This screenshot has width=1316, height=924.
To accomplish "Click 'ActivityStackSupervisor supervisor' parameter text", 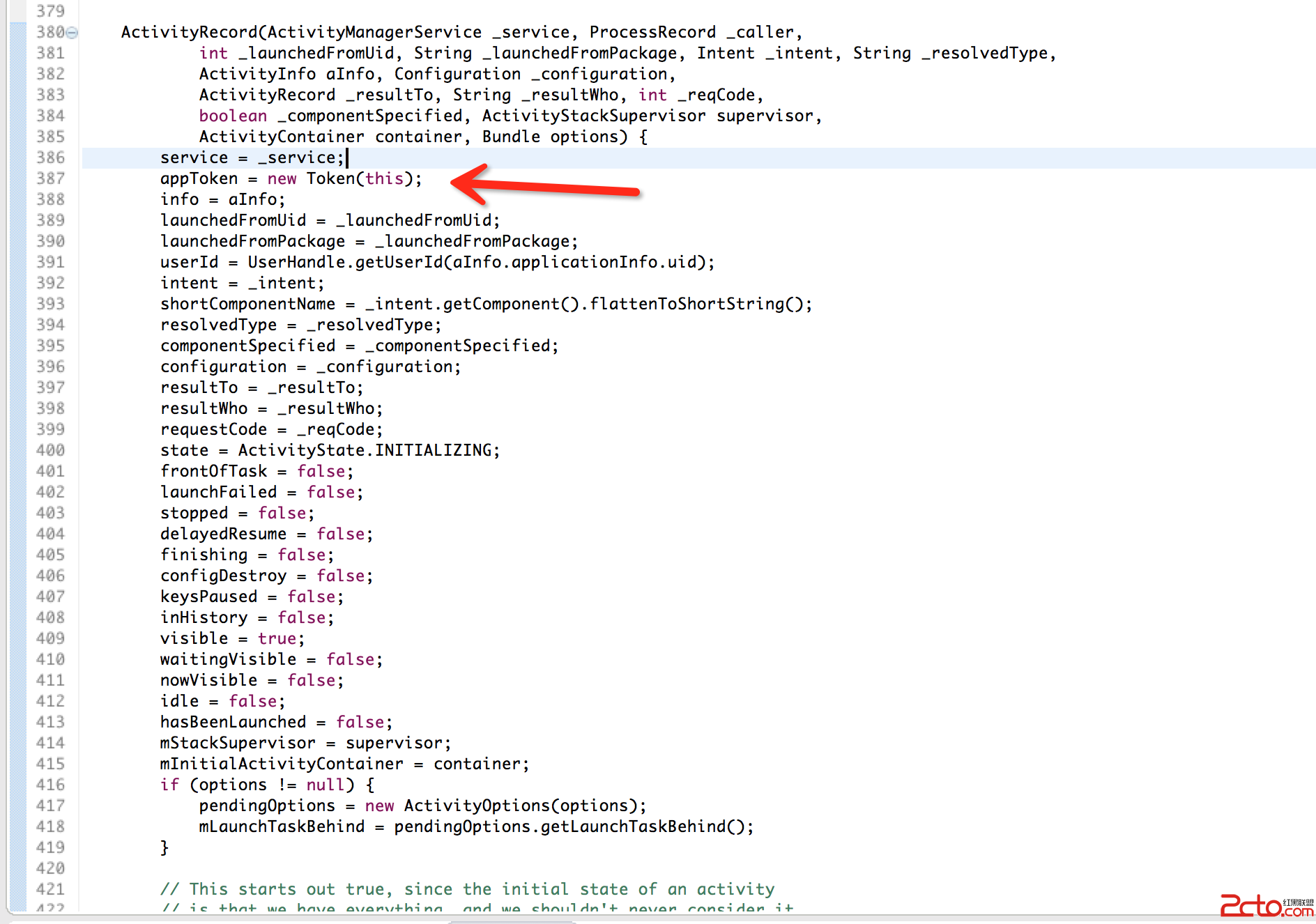I will (648, 116).
